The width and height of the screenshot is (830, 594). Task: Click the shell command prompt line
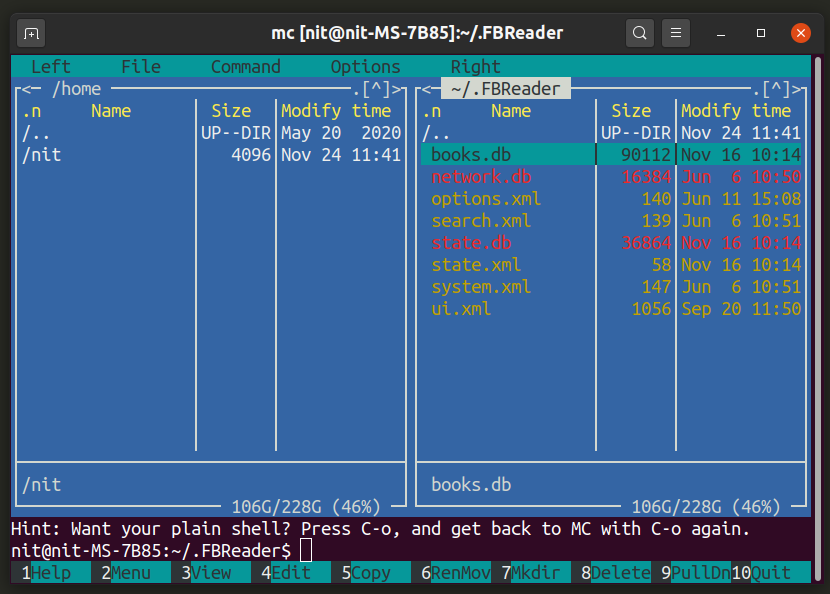coord(411,551)
